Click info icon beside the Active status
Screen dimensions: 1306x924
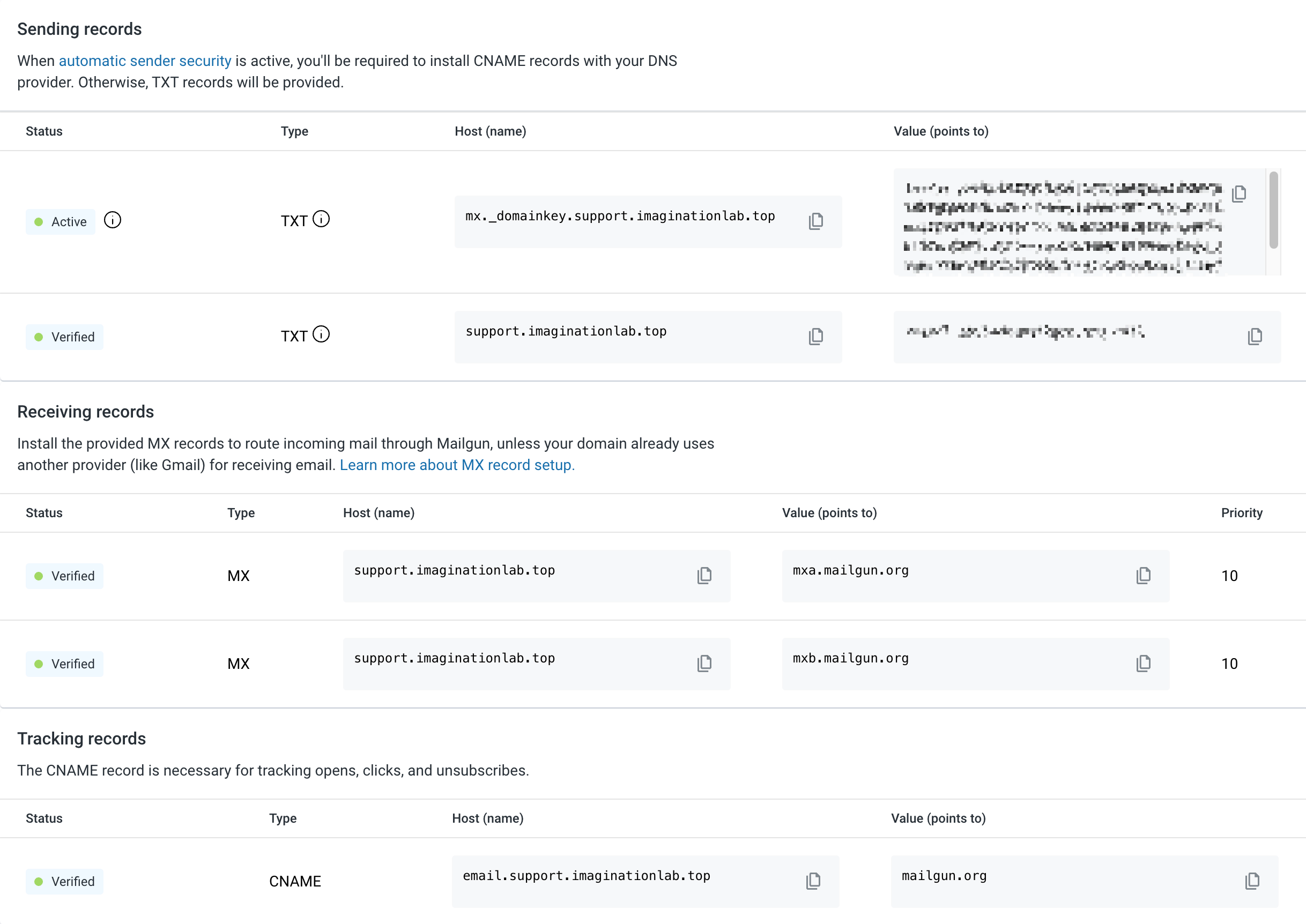(x=112, y=220)
